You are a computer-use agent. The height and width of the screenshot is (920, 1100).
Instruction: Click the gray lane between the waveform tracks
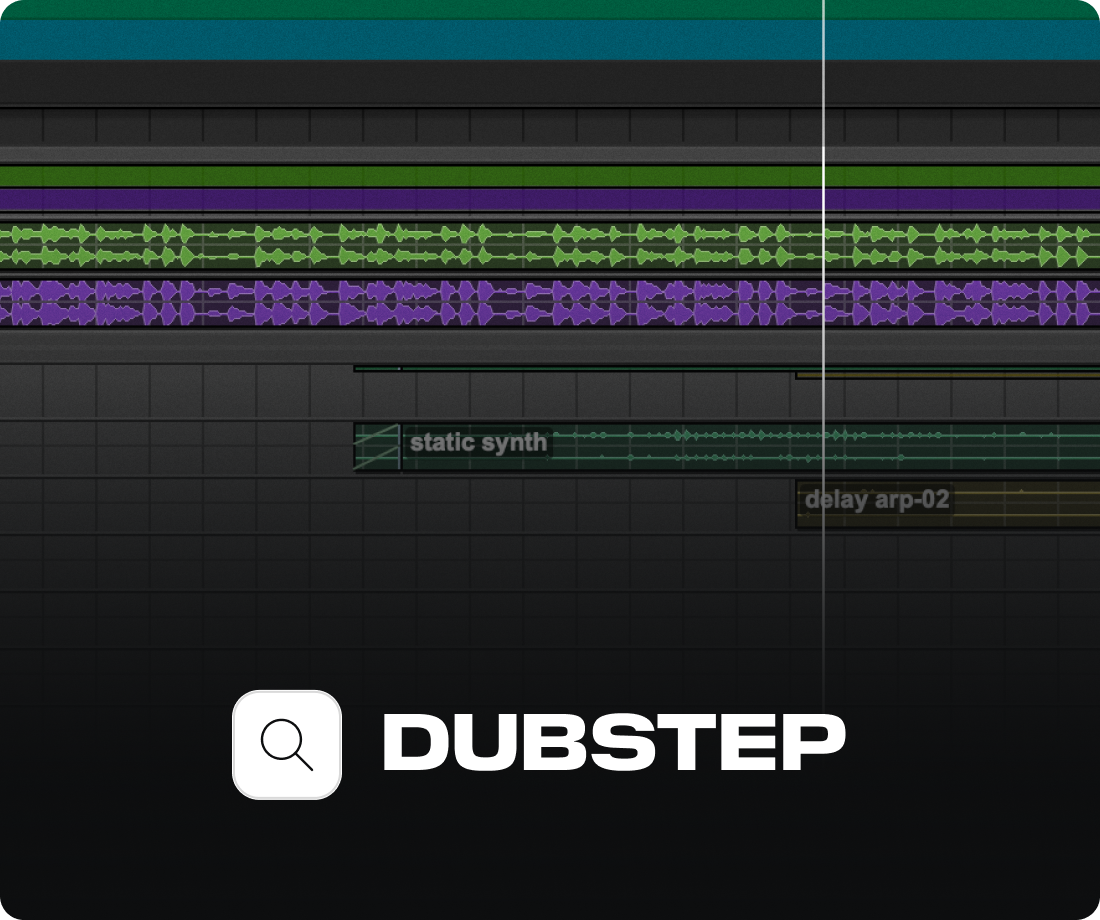point(400,271)
